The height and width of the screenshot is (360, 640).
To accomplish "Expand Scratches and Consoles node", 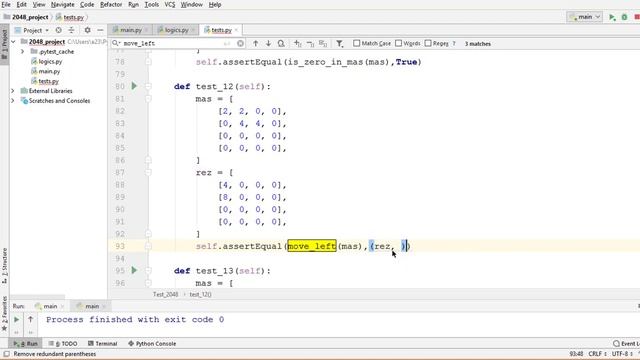I will click(13, 100).
